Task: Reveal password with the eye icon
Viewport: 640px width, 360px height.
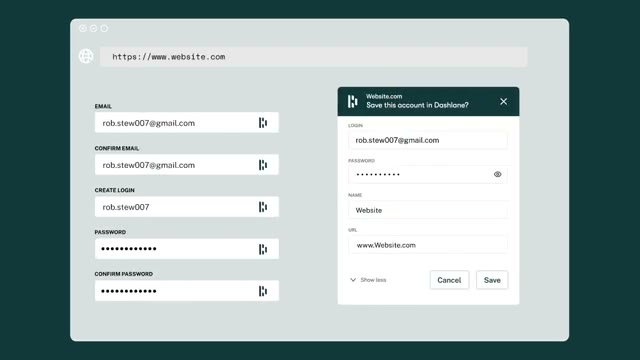Action: 497,174
